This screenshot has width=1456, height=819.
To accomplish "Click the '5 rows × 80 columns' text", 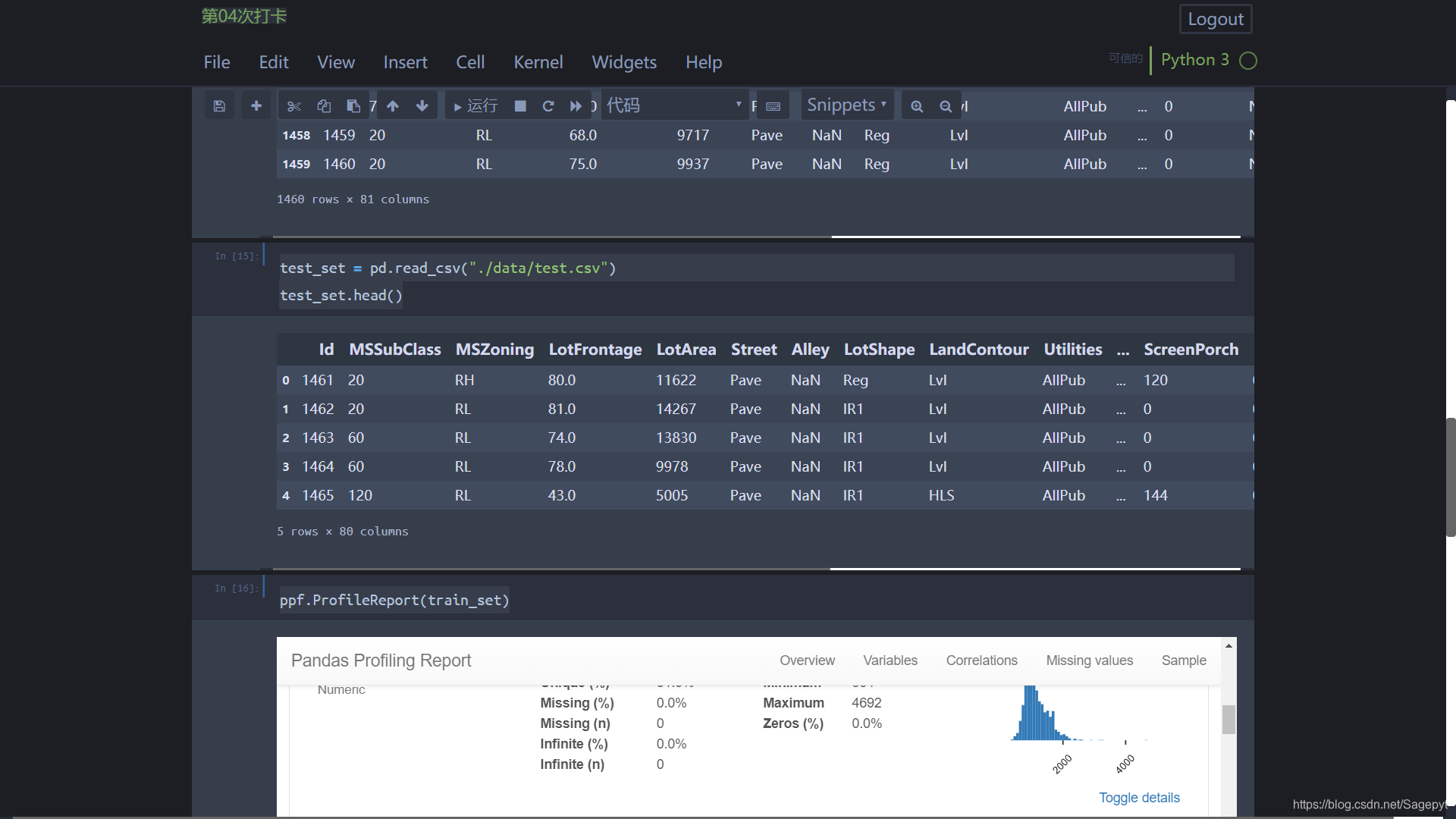I will coord(343,532).
